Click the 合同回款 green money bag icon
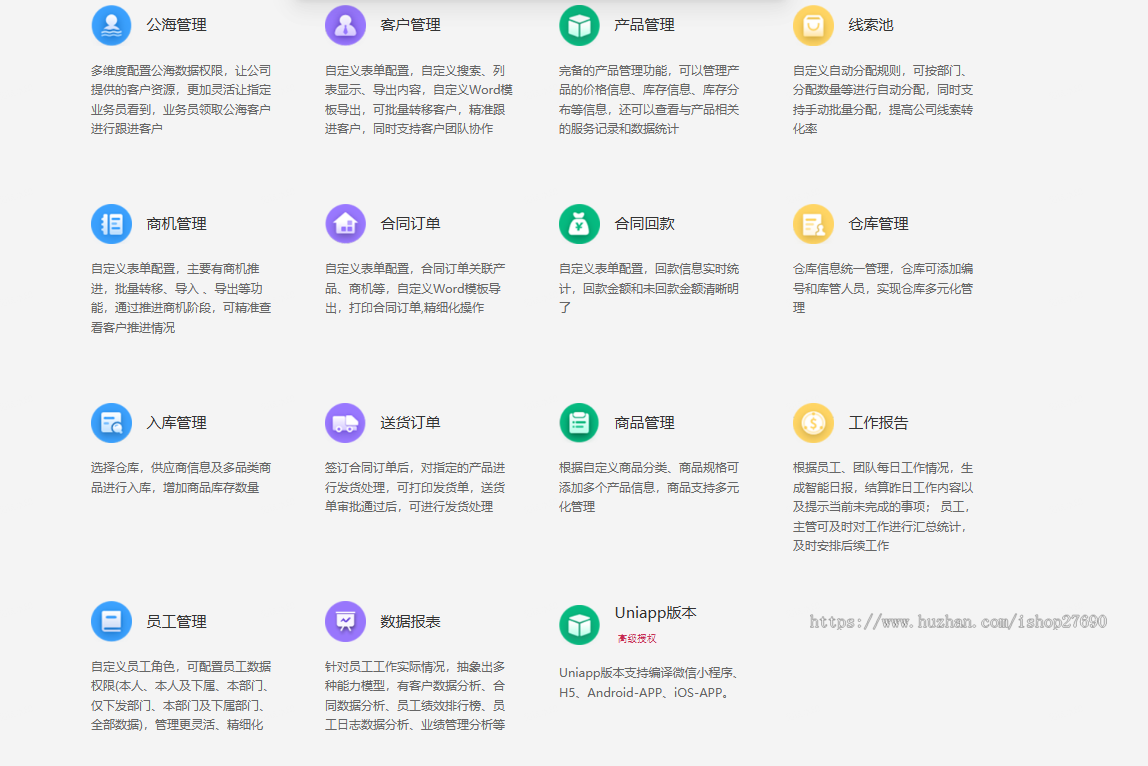 pyautogui.click(x=579, y=223)
